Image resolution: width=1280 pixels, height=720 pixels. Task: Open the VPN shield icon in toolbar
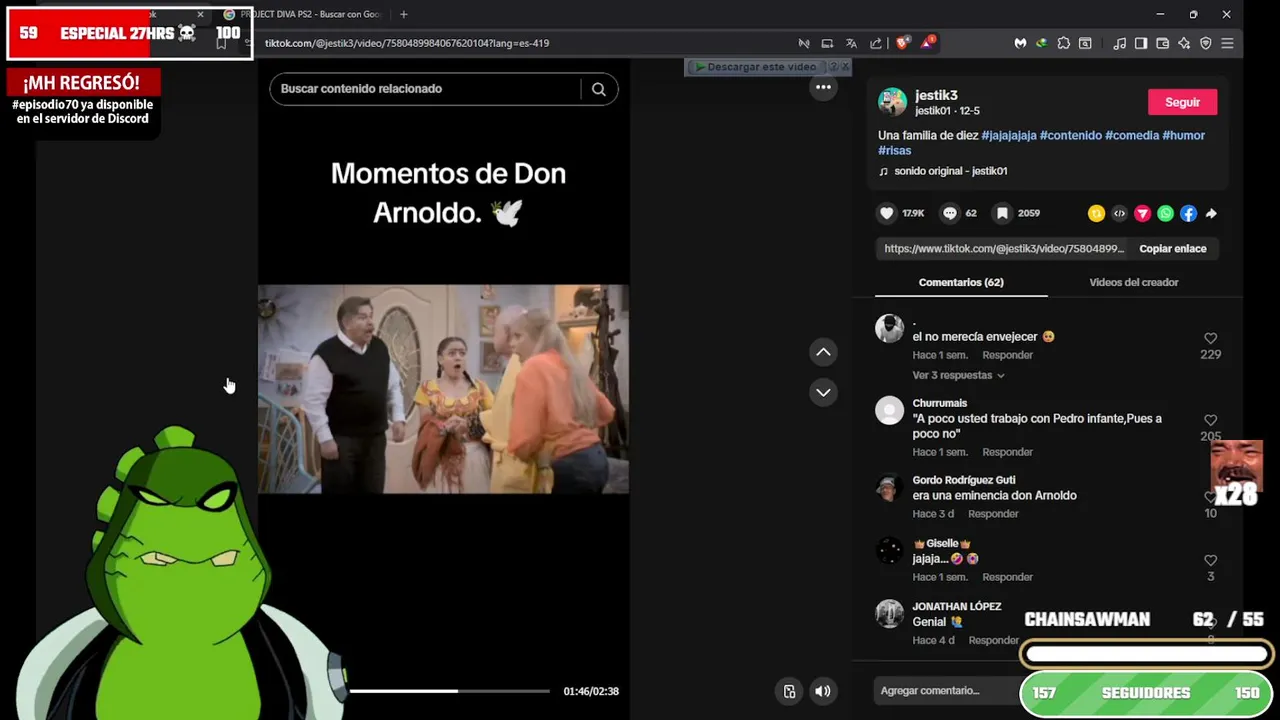click(x=1205, y=43)
